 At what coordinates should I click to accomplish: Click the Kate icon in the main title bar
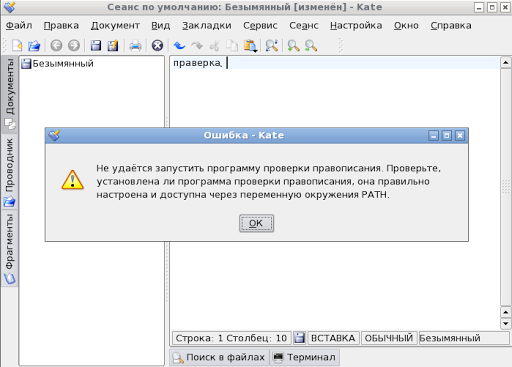click(x=9, y=7)
